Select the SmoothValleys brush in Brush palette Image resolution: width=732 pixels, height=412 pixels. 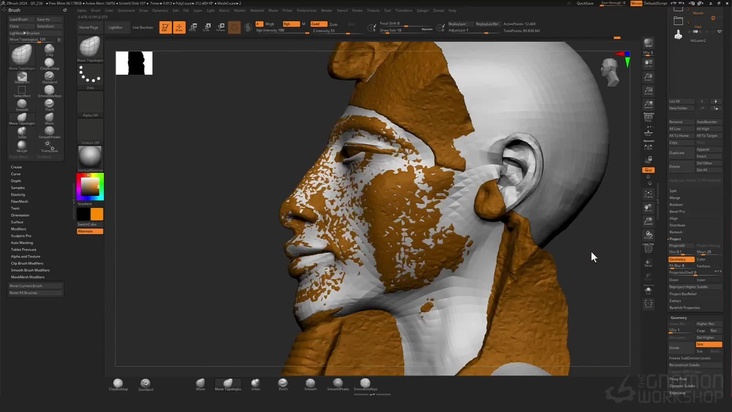(x=49, y=91)
